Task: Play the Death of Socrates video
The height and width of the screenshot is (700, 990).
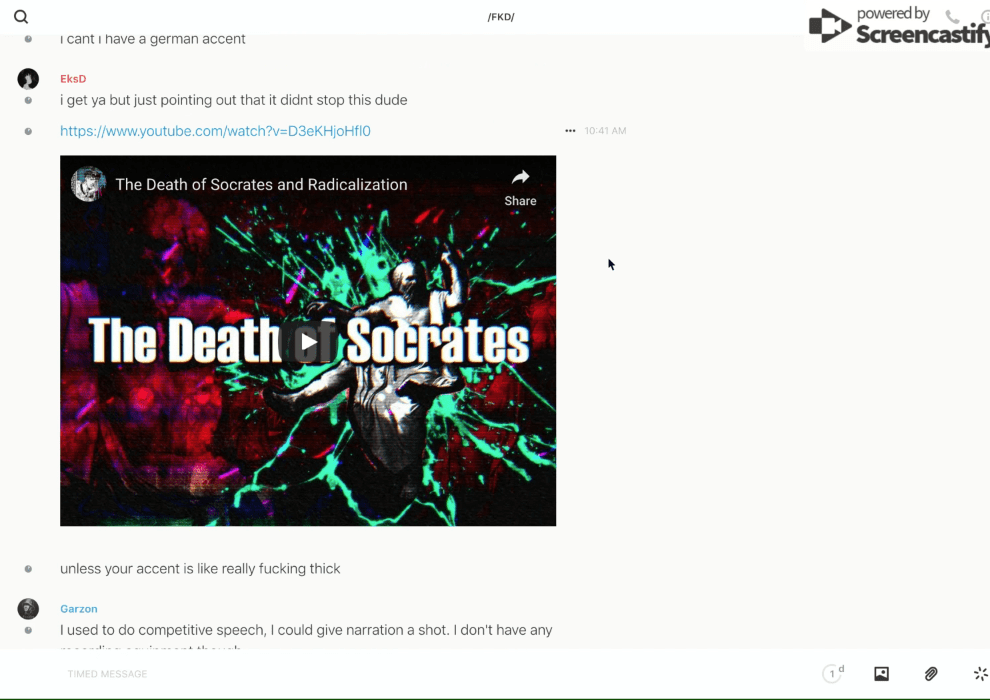Action: [308, 342]
